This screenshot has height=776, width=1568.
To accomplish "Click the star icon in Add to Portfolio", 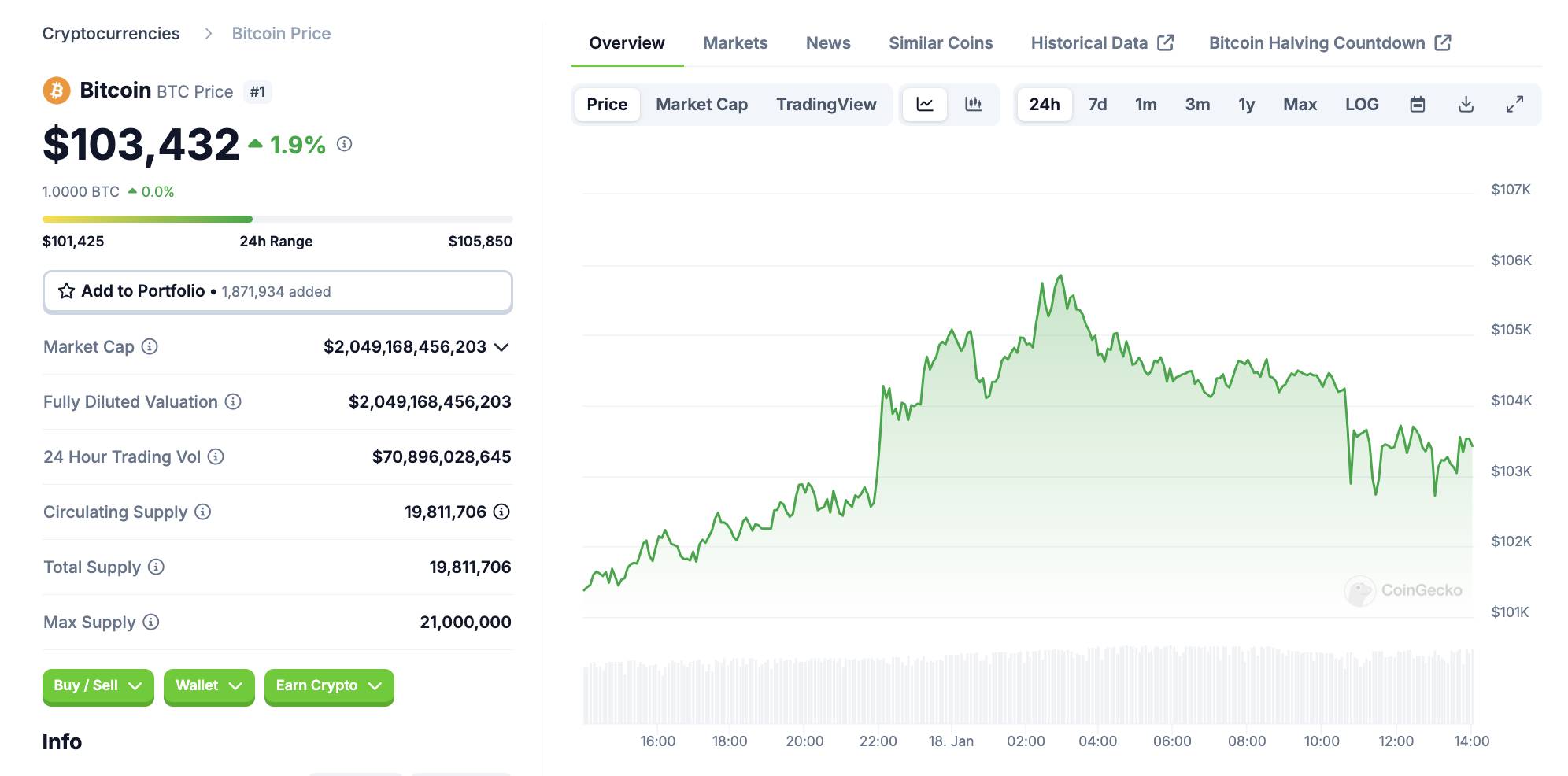I will (67, 291).
